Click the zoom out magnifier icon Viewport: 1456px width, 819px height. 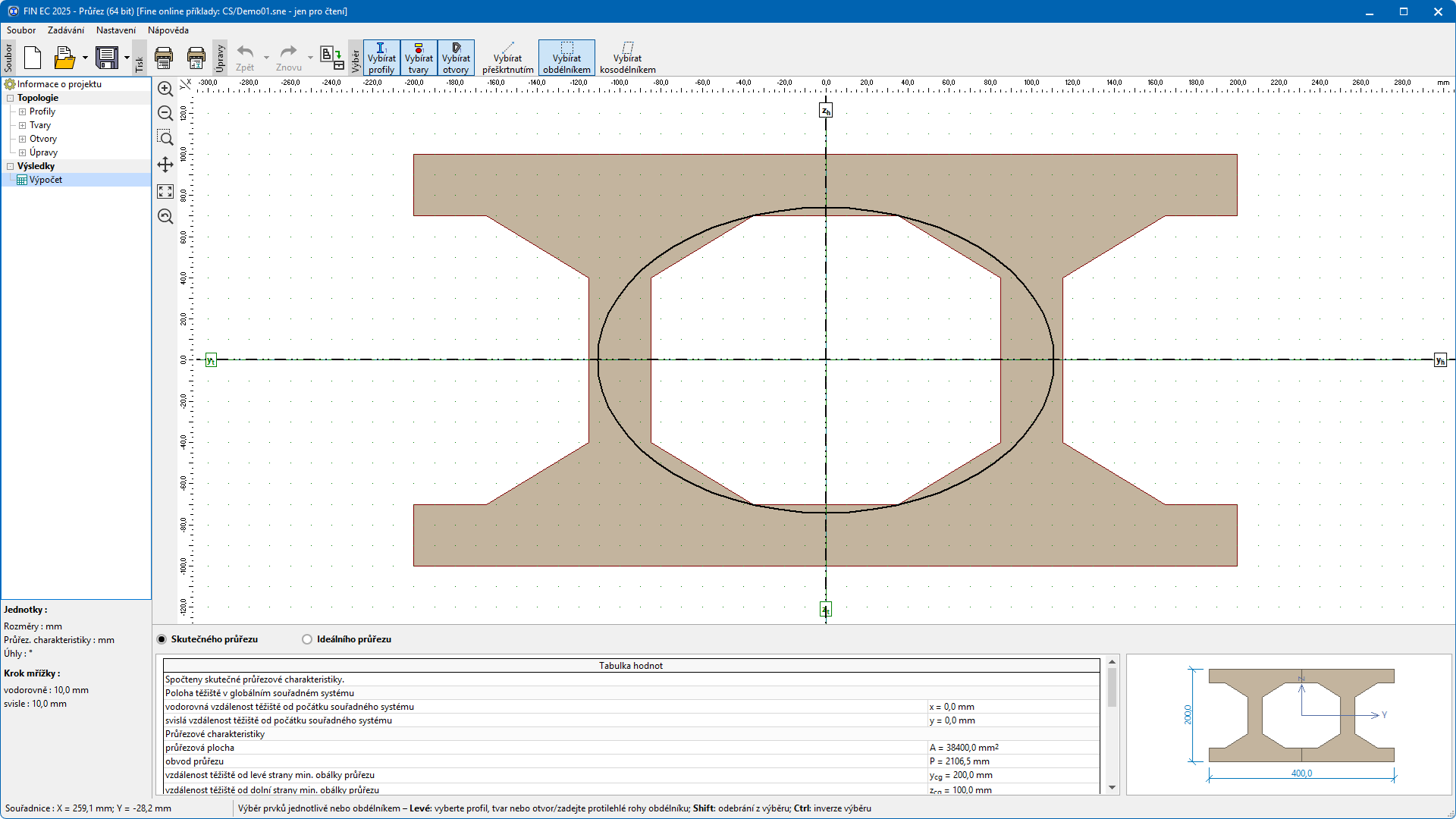coord(165,114)
